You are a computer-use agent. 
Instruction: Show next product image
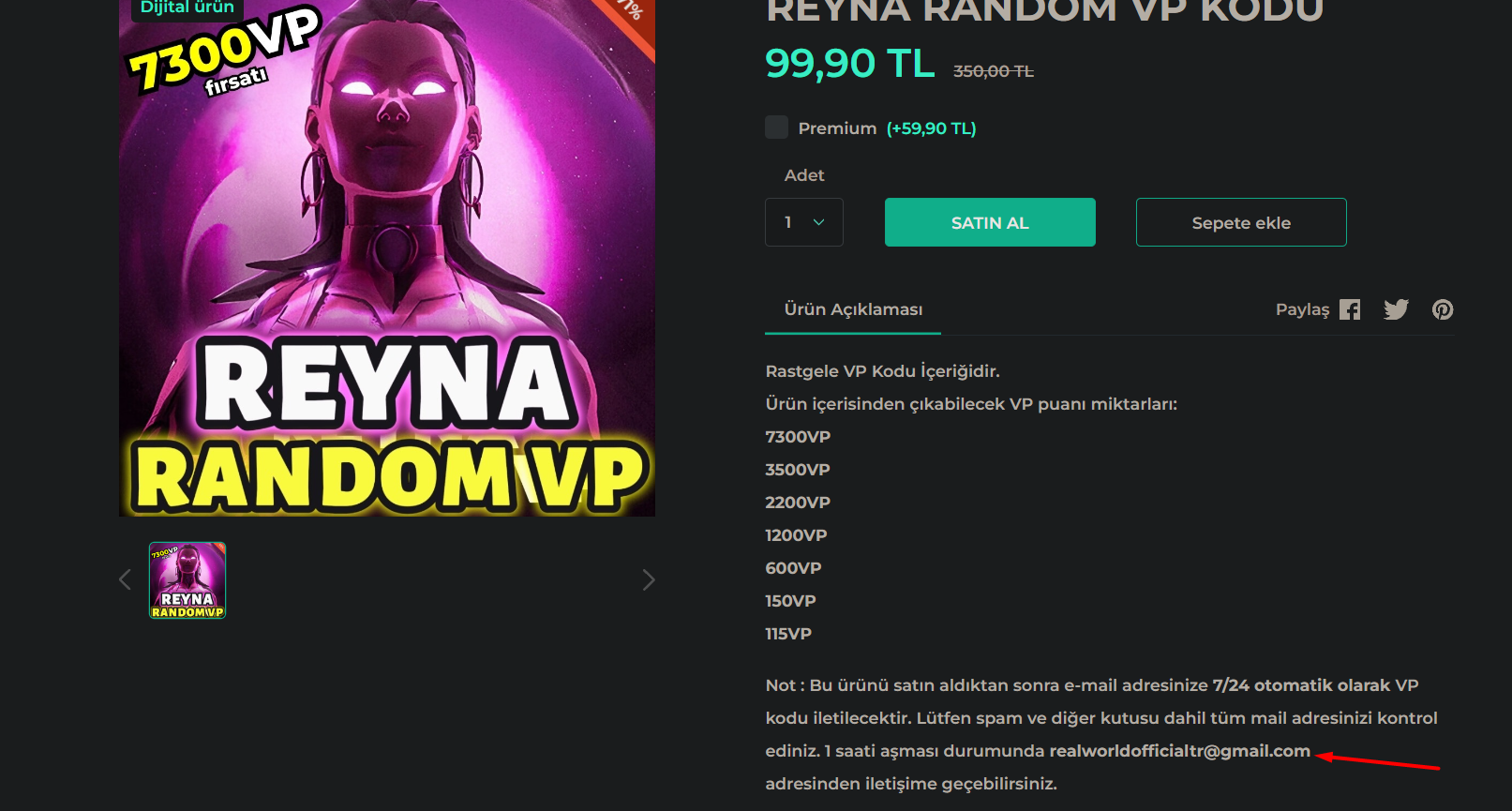click(648, 580)
